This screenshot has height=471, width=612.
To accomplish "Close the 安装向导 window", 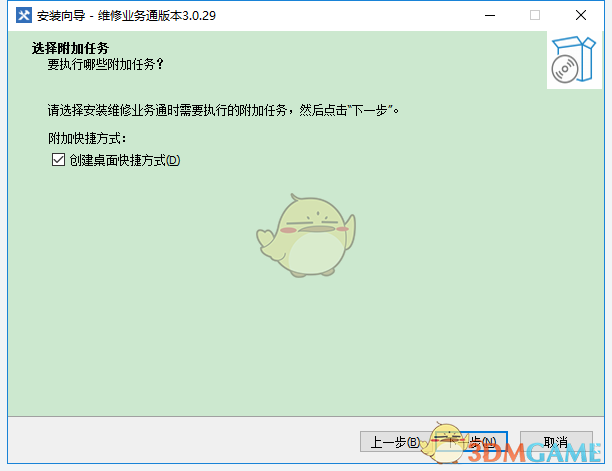I will click(581, 15).
